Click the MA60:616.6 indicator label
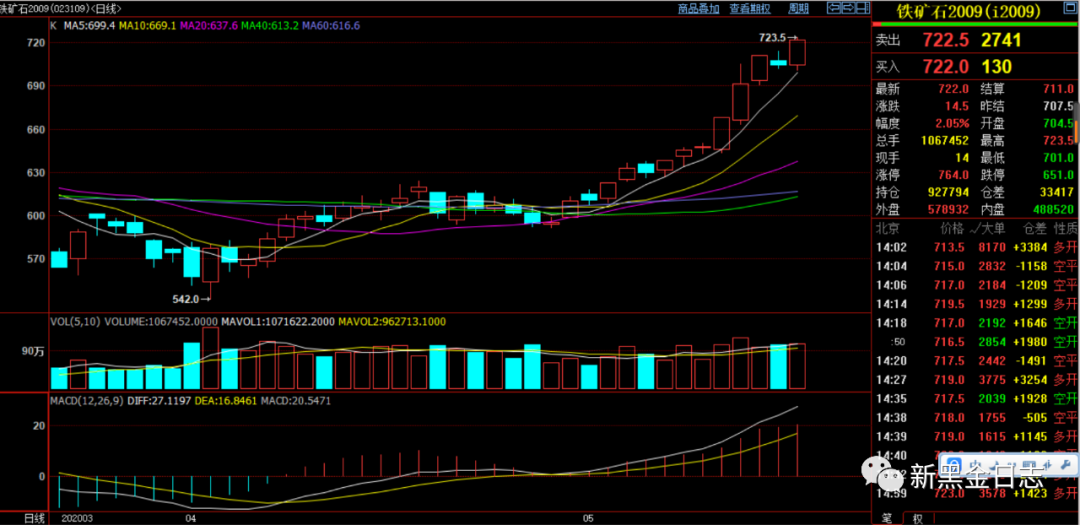 tap(331, 25)
